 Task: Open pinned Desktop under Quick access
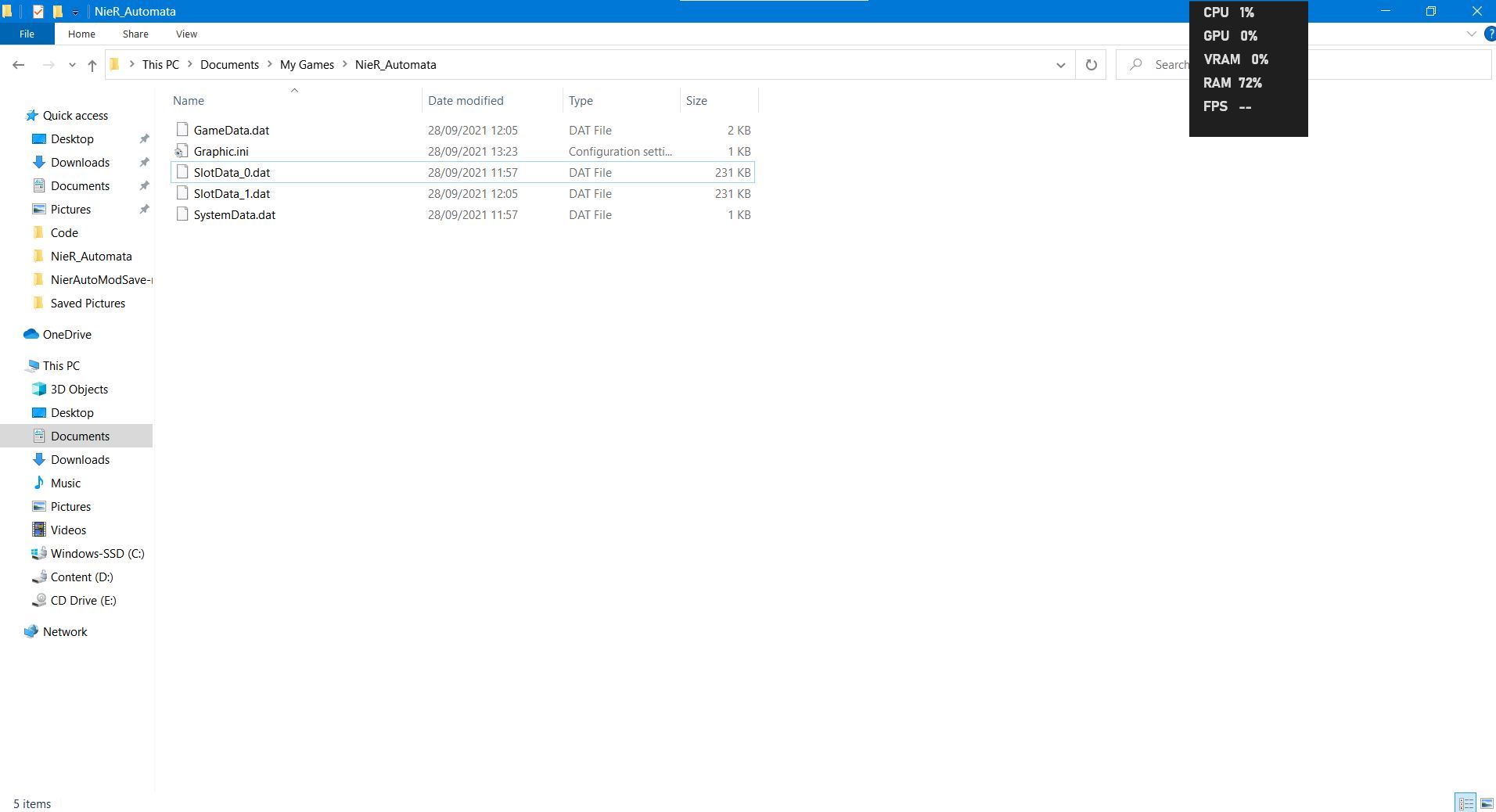point(72,138)
